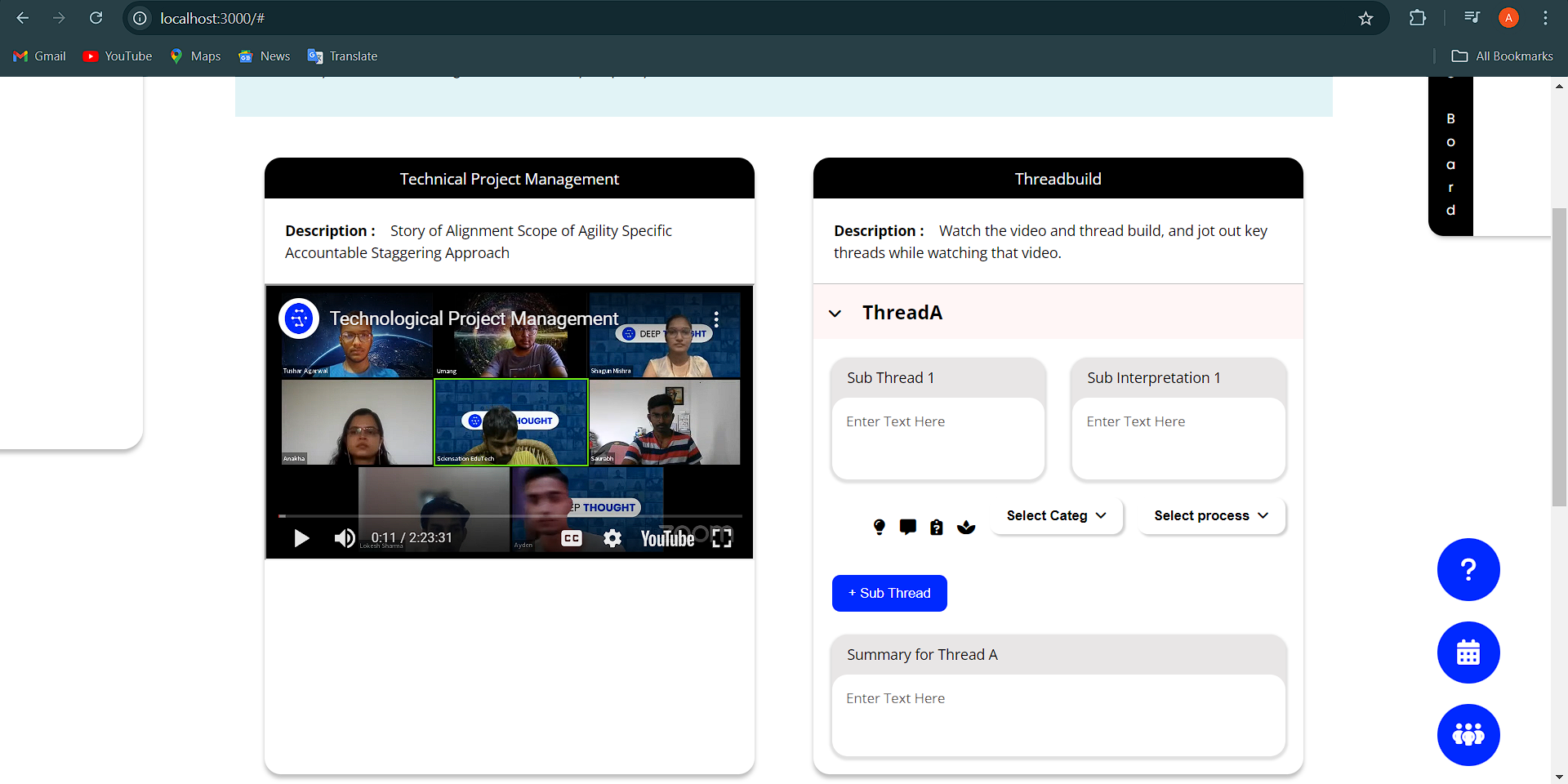Open the YouTube bookmark

tap(118, 56)
